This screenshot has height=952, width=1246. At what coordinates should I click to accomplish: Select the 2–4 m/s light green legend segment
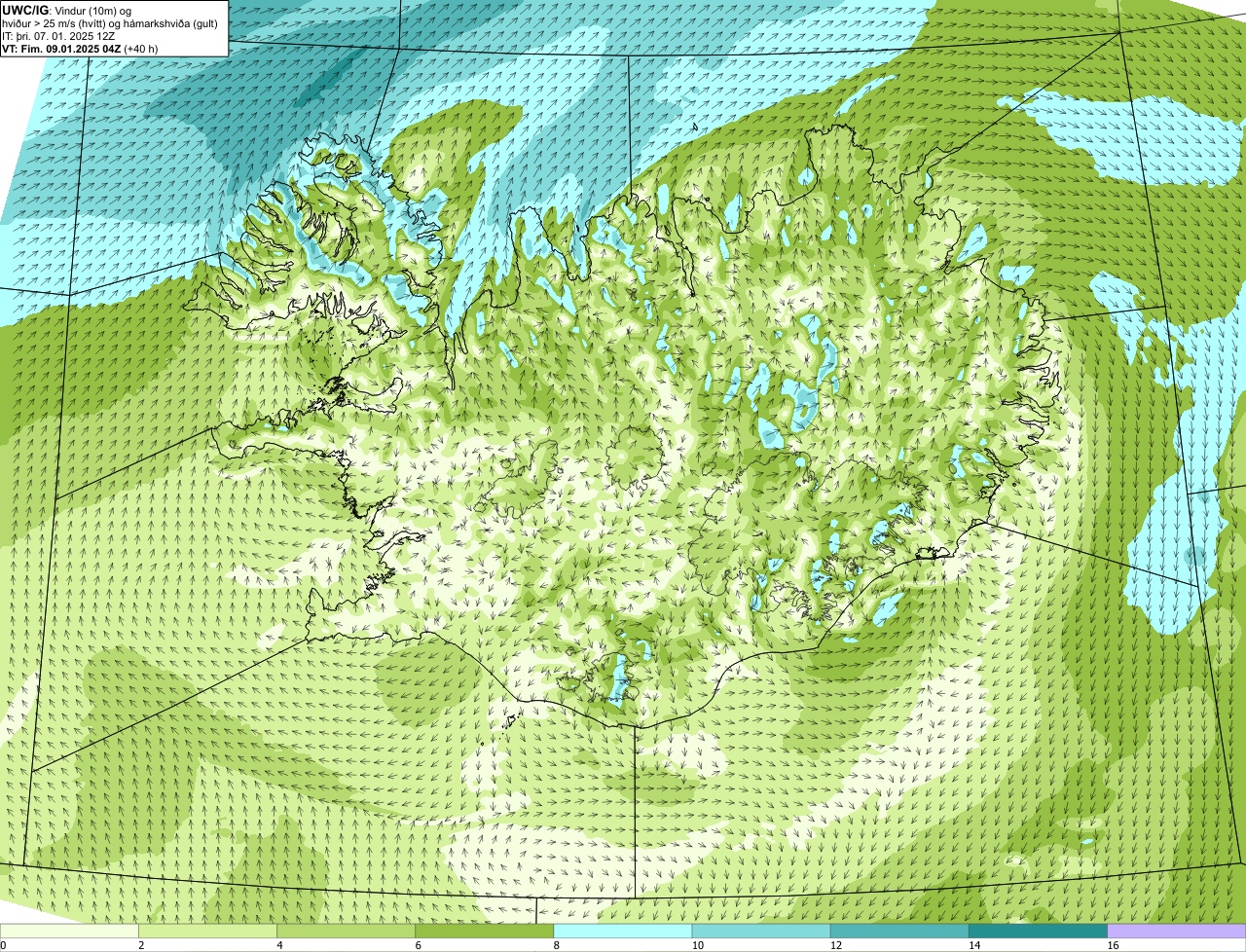[207, 931]
